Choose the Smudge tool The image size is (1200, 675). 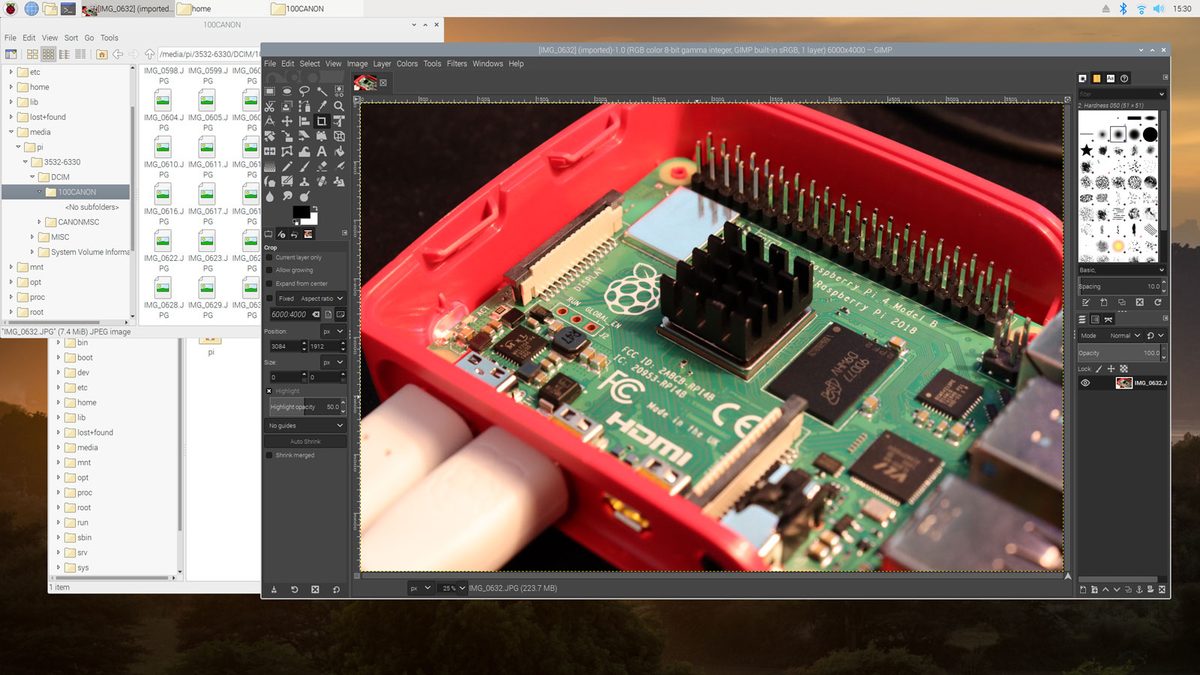[287, 197]
